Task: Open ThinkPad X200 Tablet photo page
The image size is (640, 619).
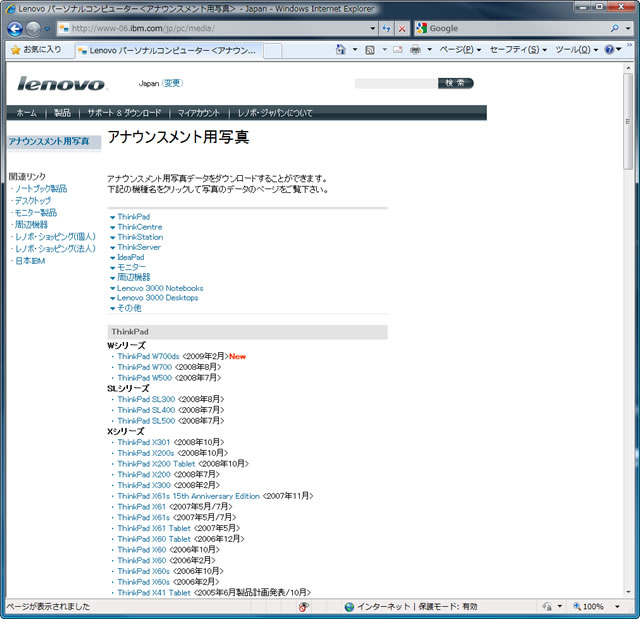Action: (x=156, y=464)
